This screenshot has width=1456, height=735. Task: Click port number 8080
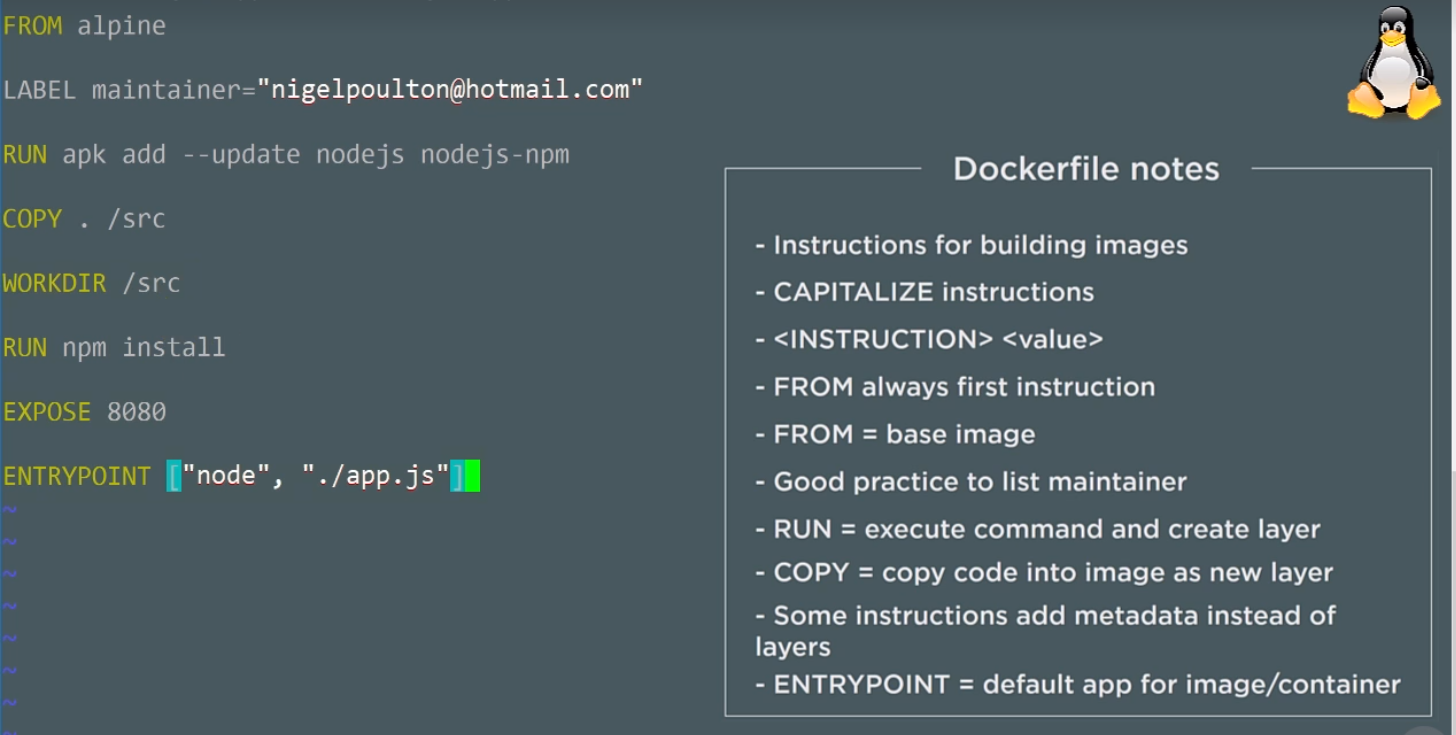[x=137, y=411]
